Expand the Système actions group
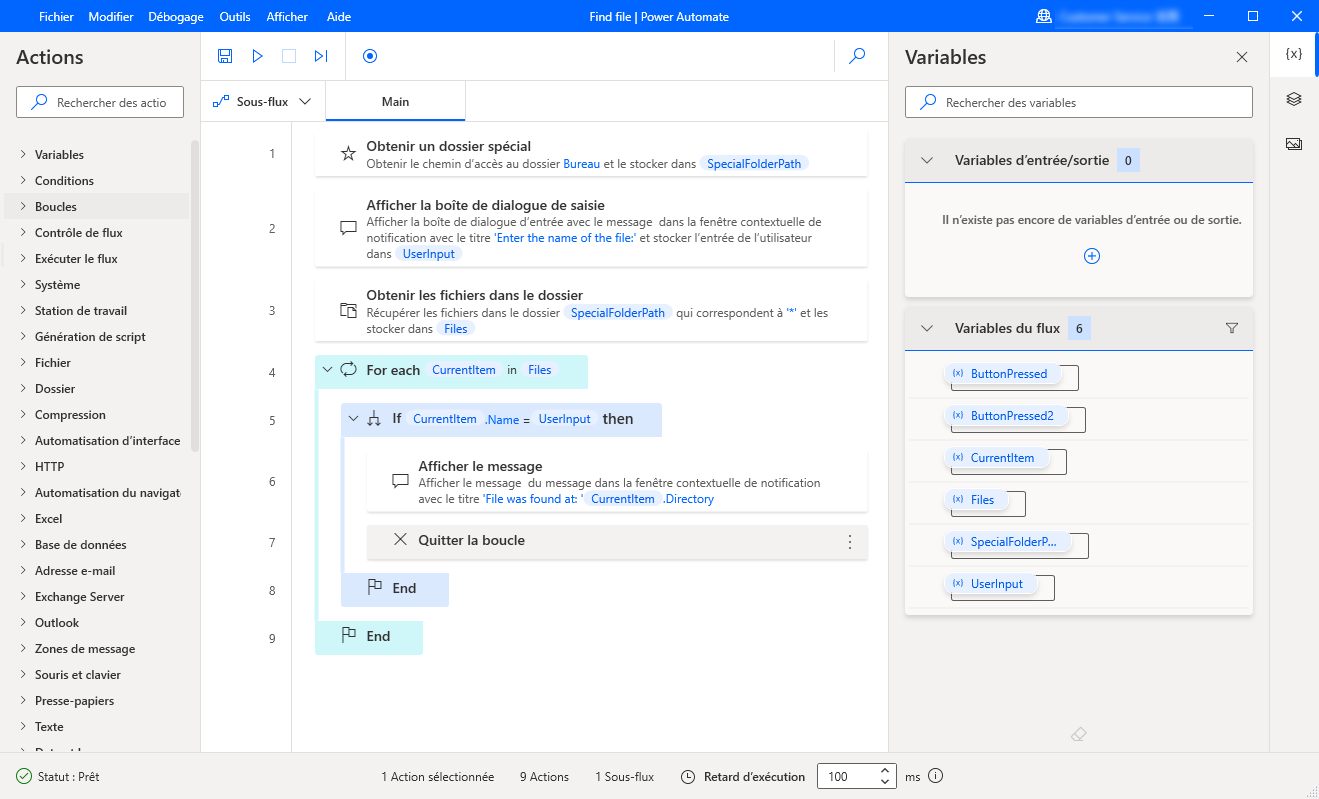Screen dimensions: 1319x799 coord(23,285)
